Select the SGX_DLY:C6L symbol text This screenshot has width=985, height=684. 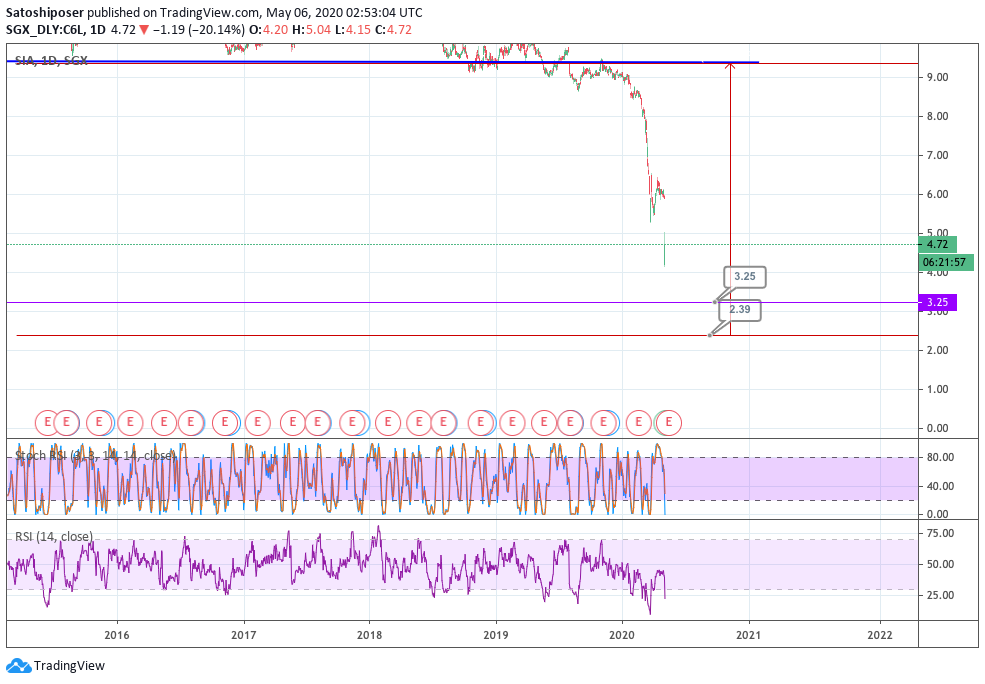pyautogui.click(x=46, y=30)
